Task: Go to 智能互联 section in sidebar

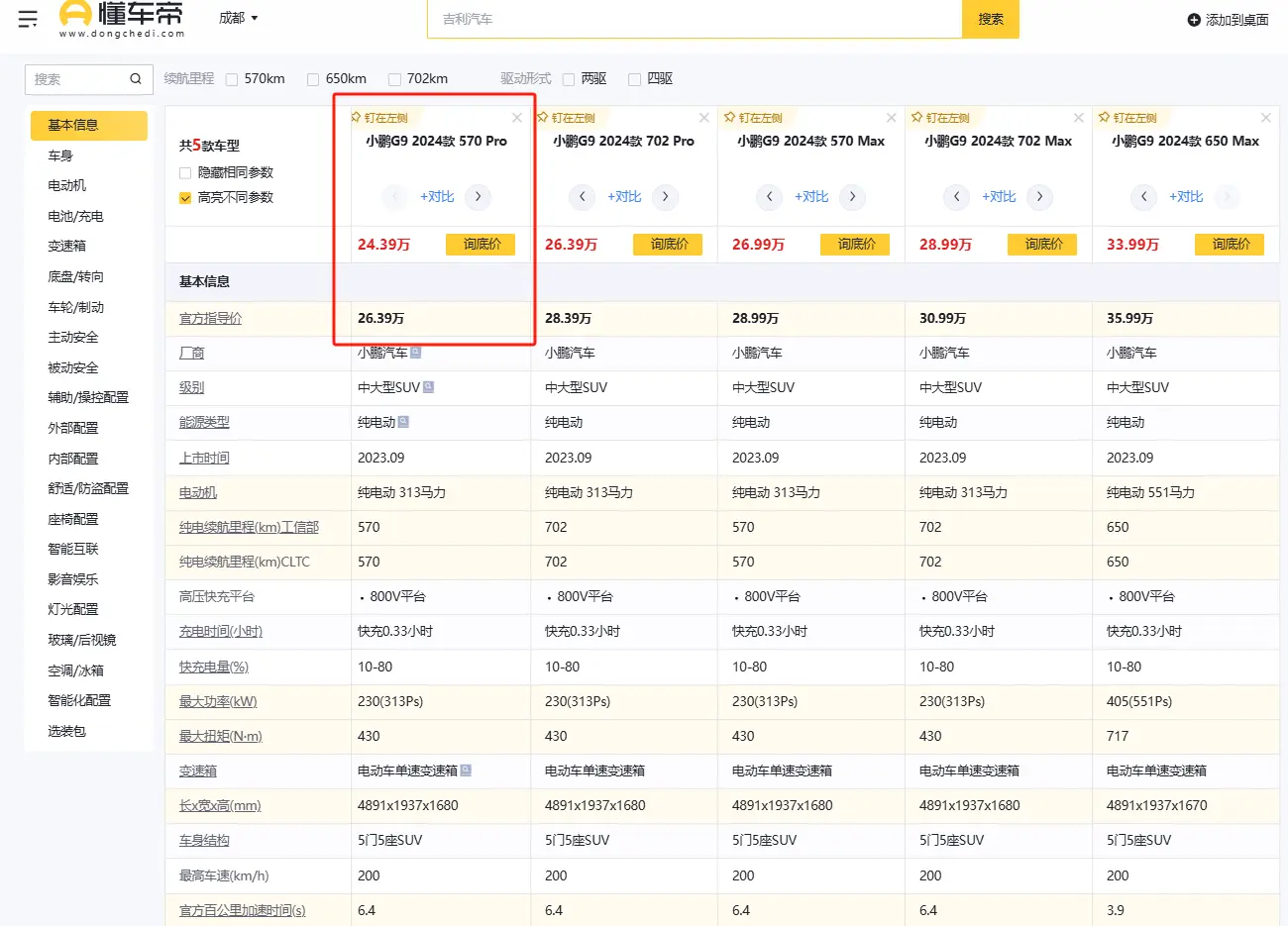Action: pos(73,549)
